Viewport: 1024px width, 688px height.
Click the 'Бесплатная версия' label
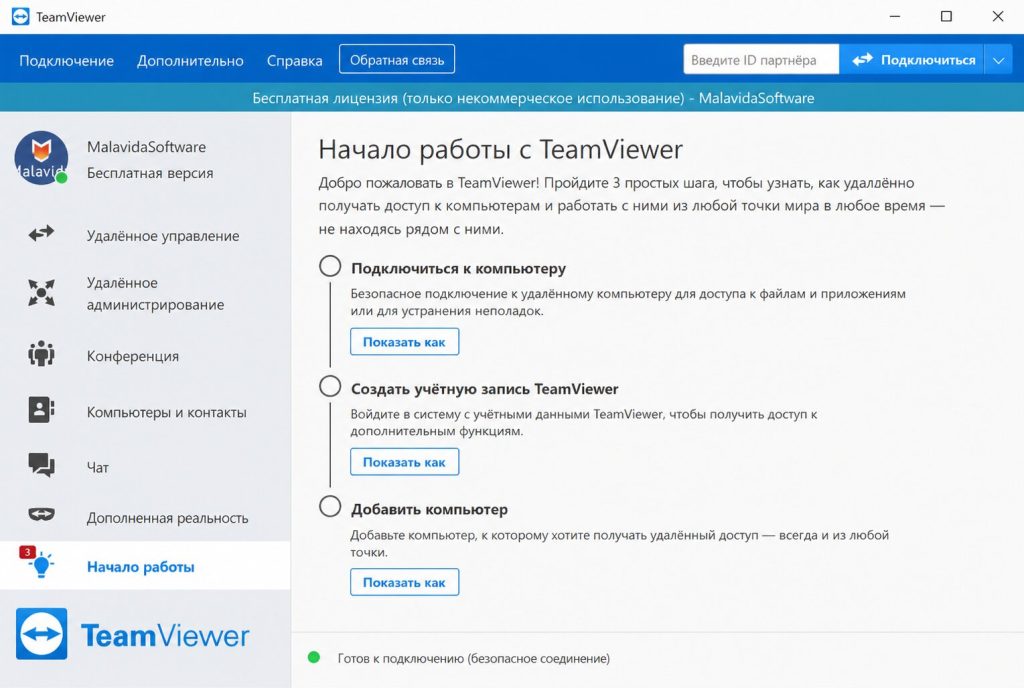coord(150,173)
